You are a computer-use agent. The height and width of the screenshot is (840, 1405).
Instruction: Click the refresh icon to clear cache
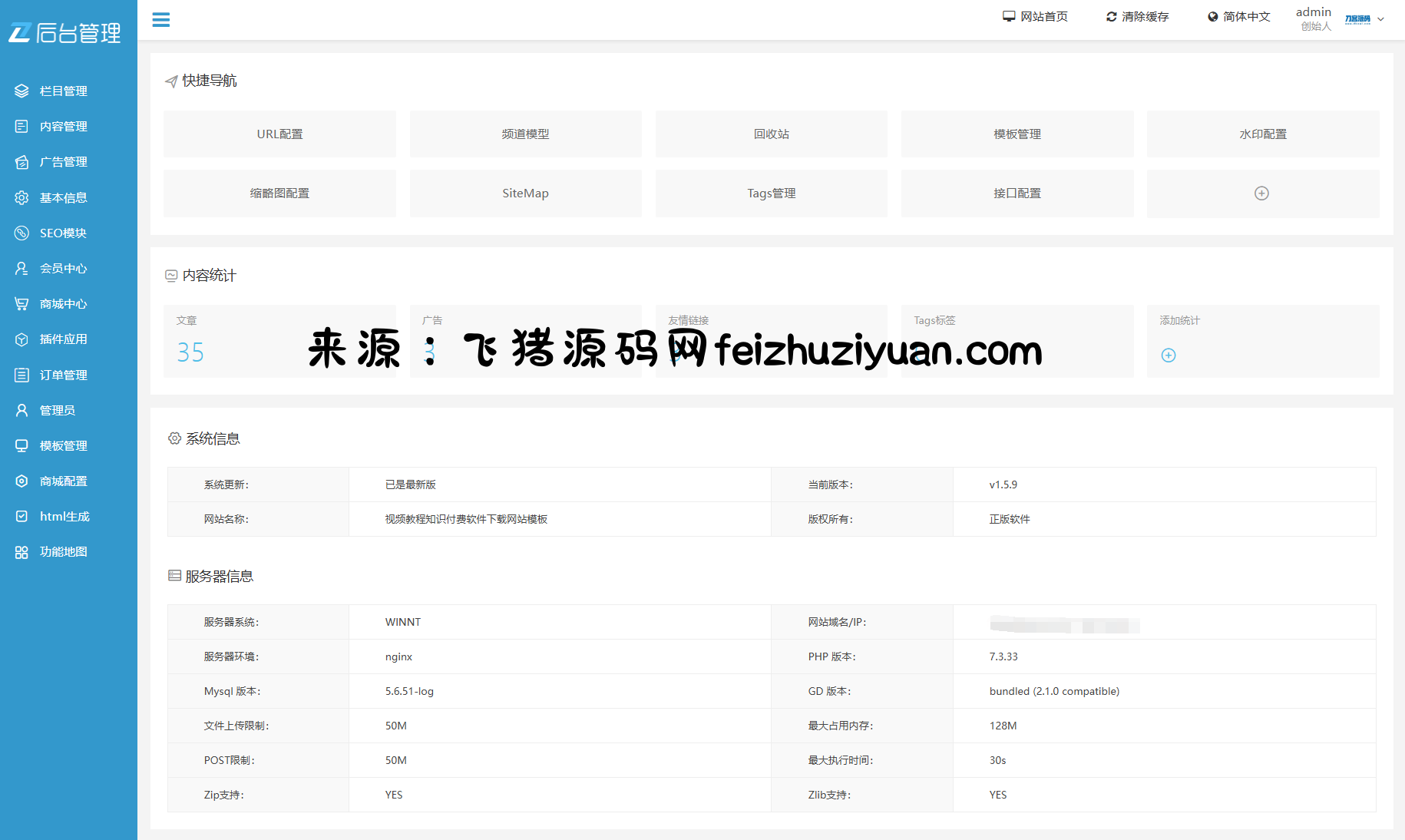[x=1111, y=16]
